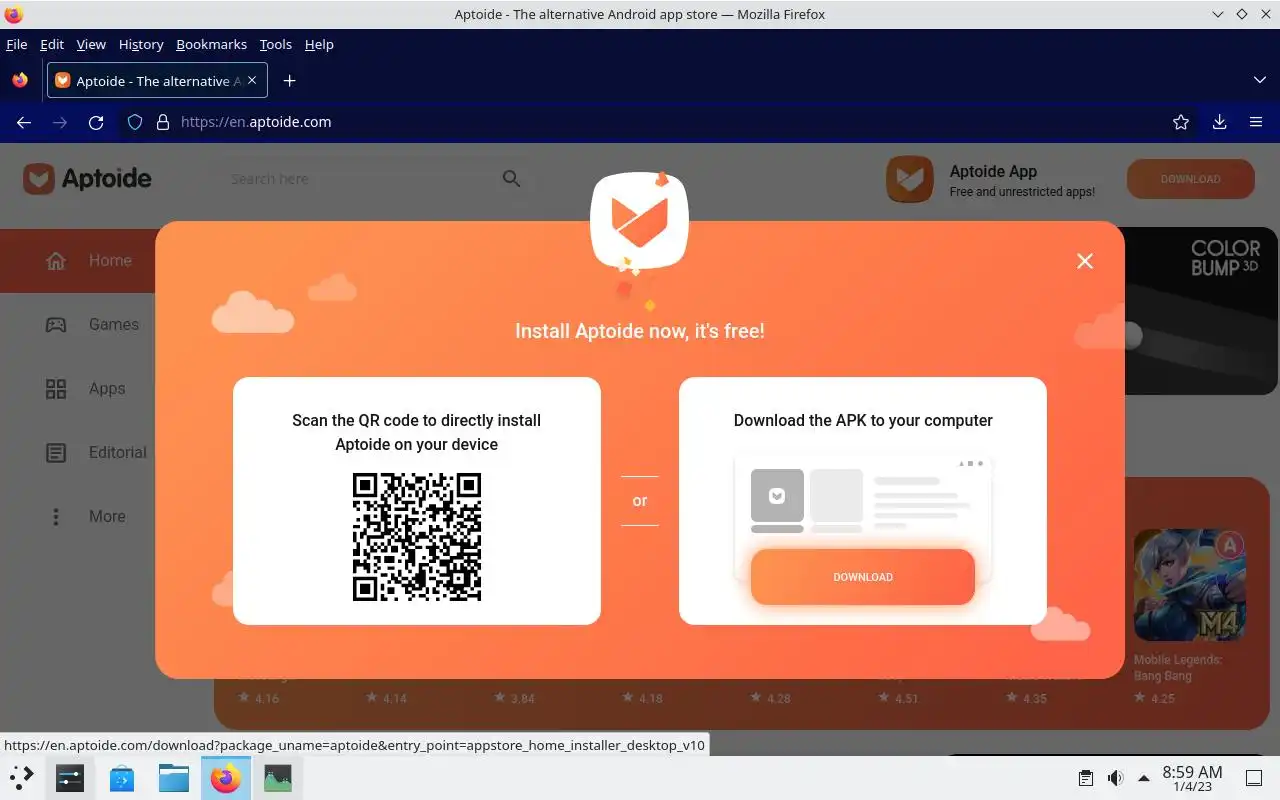Open the Edit menu
The height and width of the screenshot is (800, 1280).
click(x=52, y=44)
